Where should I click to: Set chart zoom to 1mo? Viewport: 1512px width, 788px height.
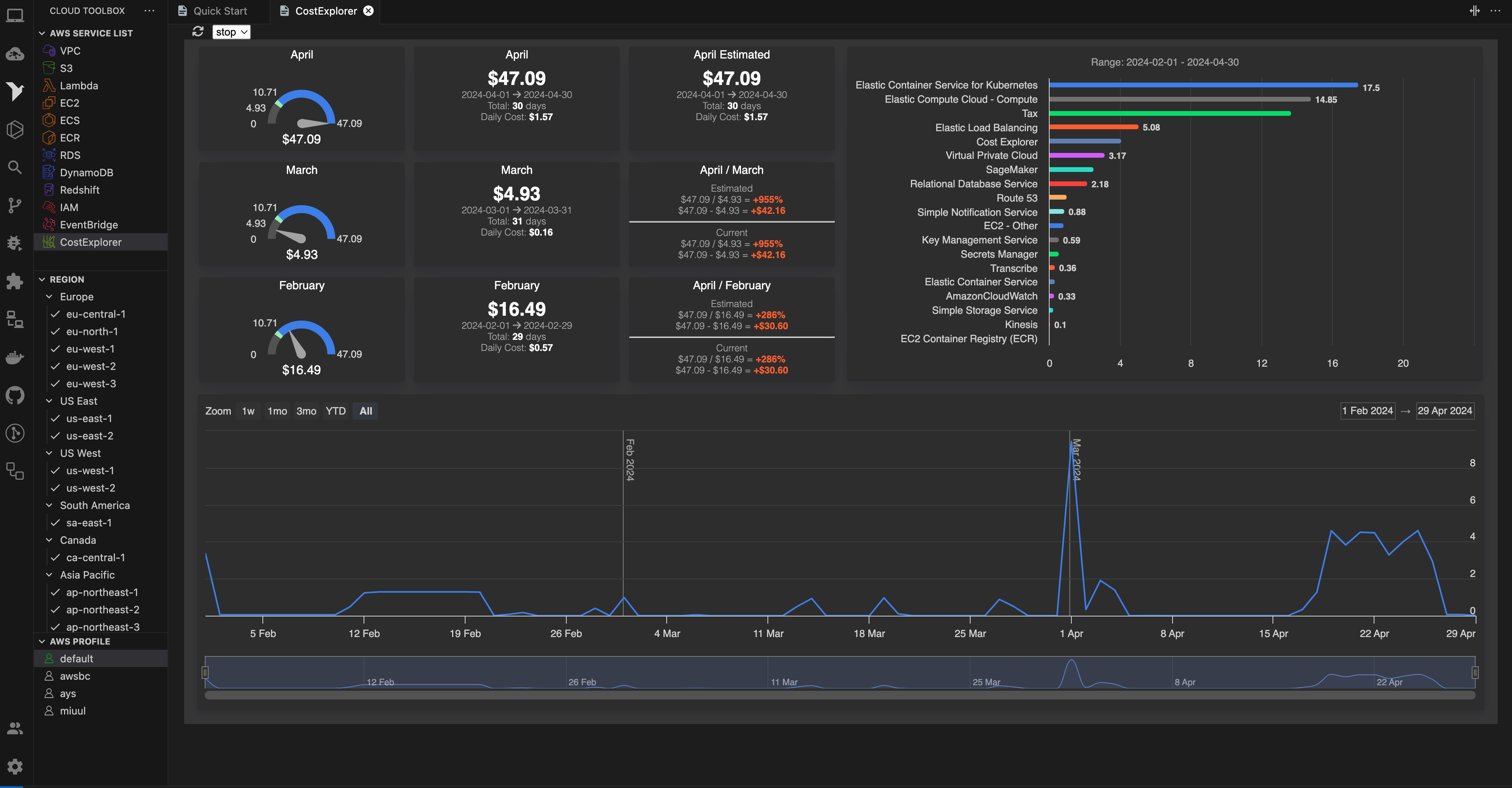277,411
